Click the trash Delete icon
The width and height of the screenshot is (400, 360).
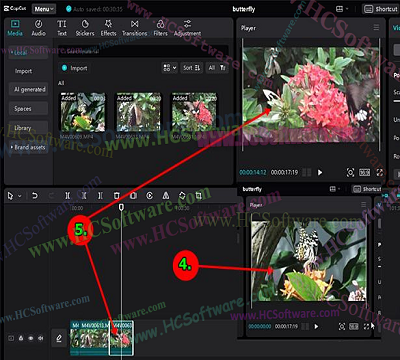click(117, 196)
